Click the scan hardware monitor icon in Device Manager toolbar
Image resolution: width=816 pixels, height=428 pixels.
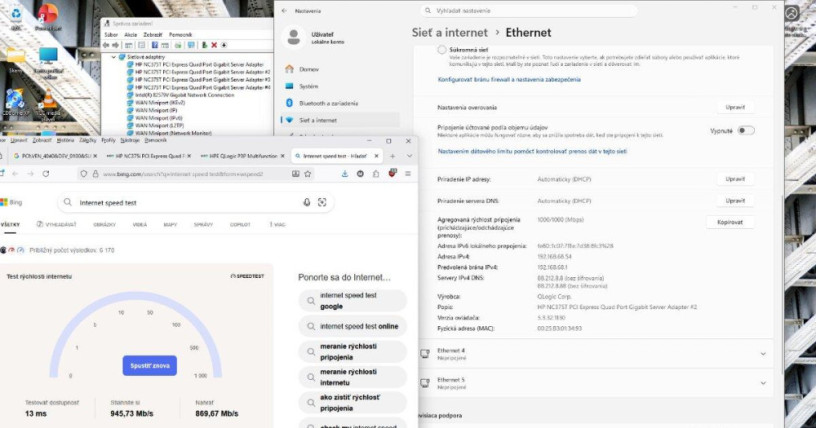191,45
